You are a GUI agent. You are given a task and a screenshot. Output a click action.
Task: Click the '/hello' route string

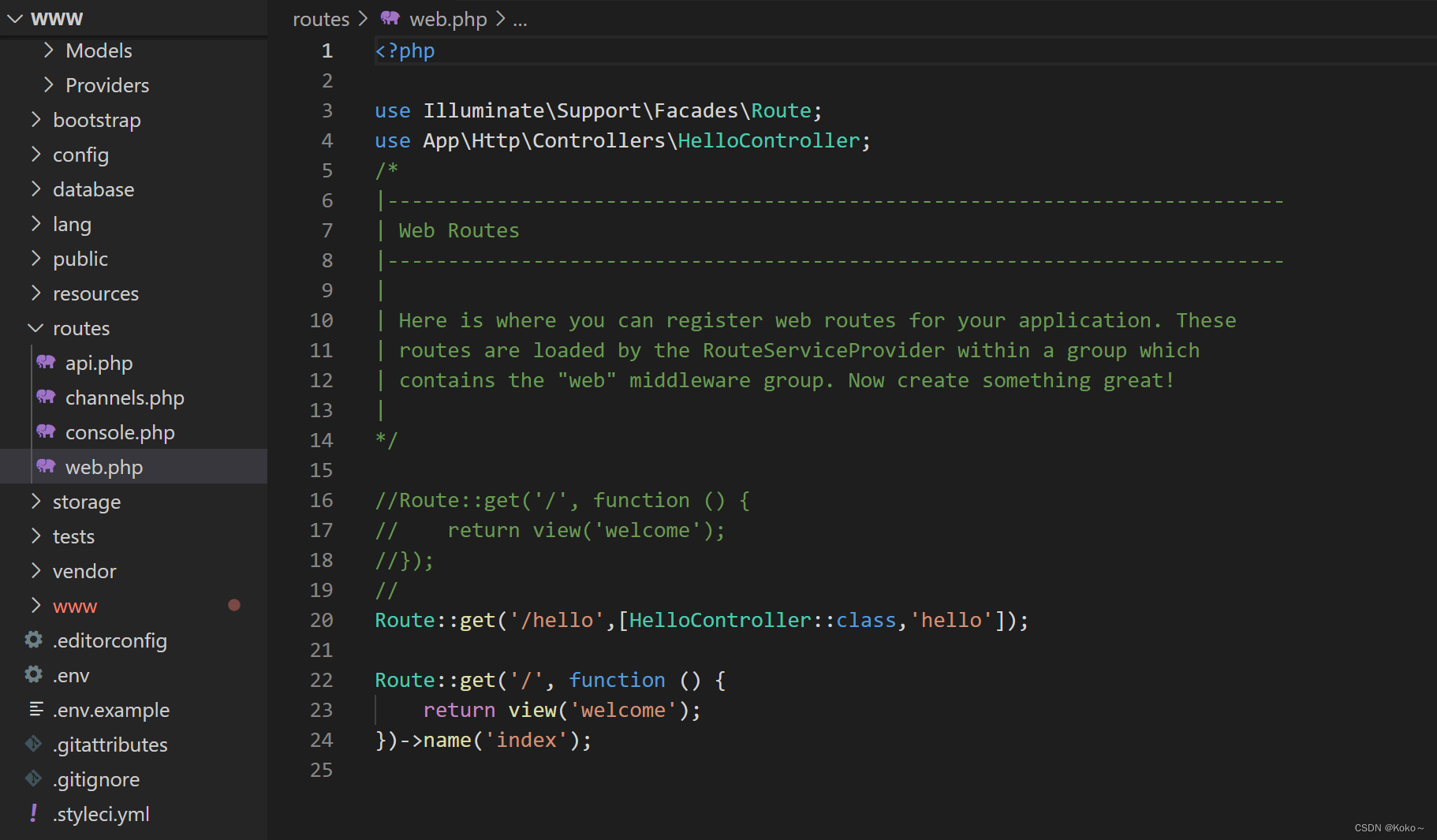(x=557, y=620)
